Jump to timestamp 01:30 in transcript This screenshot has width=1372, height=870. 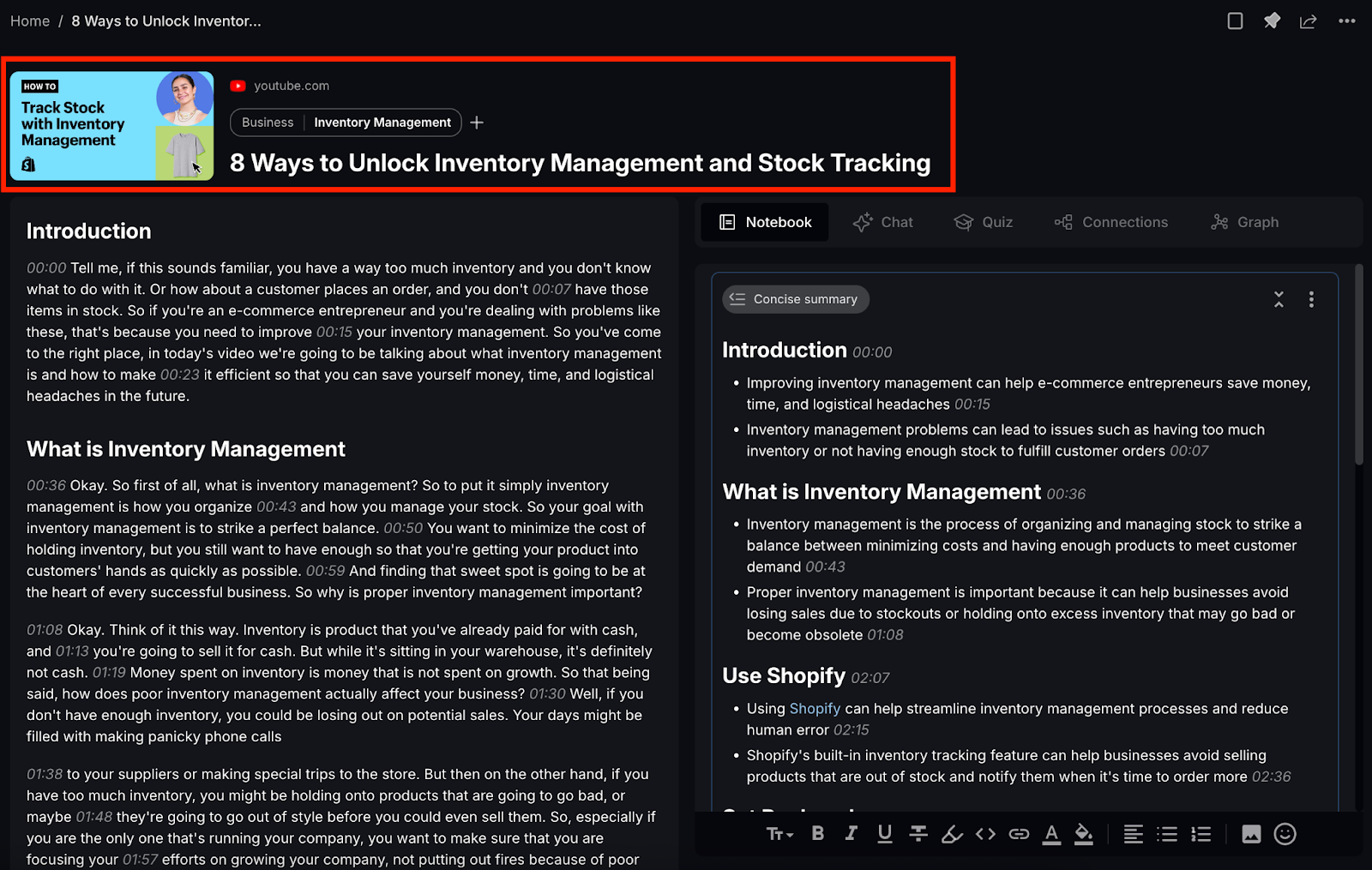[x=547, y=694]
